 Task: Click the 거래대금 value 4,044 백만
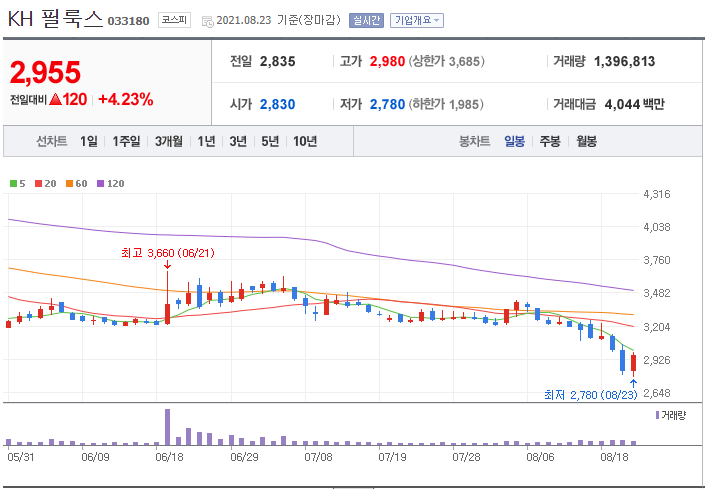coord(634,105)
